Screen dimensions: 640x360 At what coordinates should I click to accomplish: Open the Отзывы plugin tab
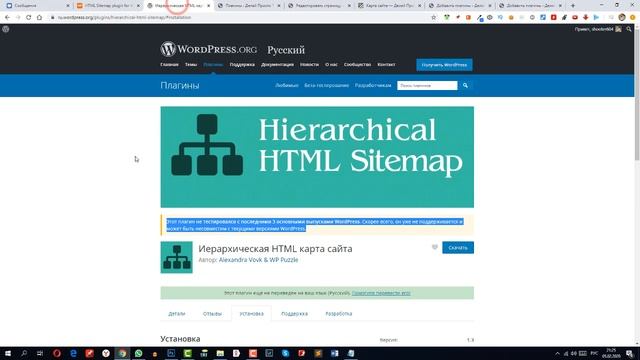(212, 313)
